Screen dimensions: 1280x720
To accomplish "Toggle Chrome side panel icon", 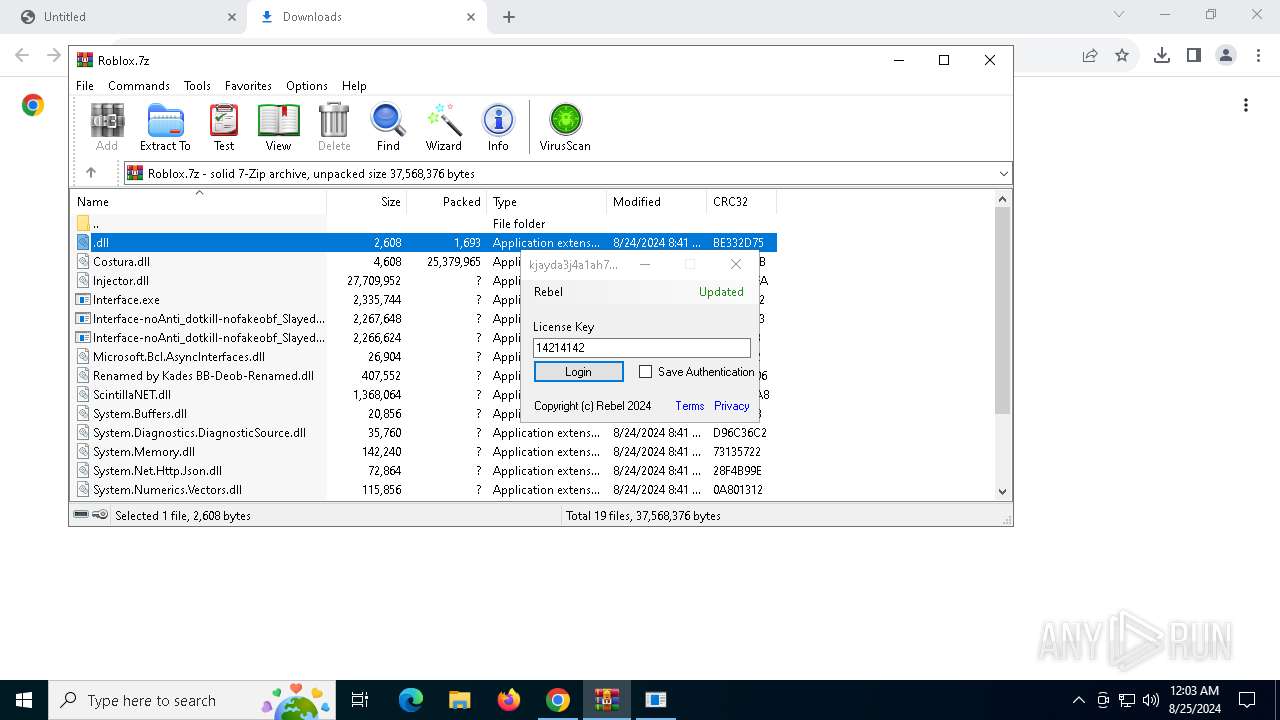I will [x=1194, y=55].
